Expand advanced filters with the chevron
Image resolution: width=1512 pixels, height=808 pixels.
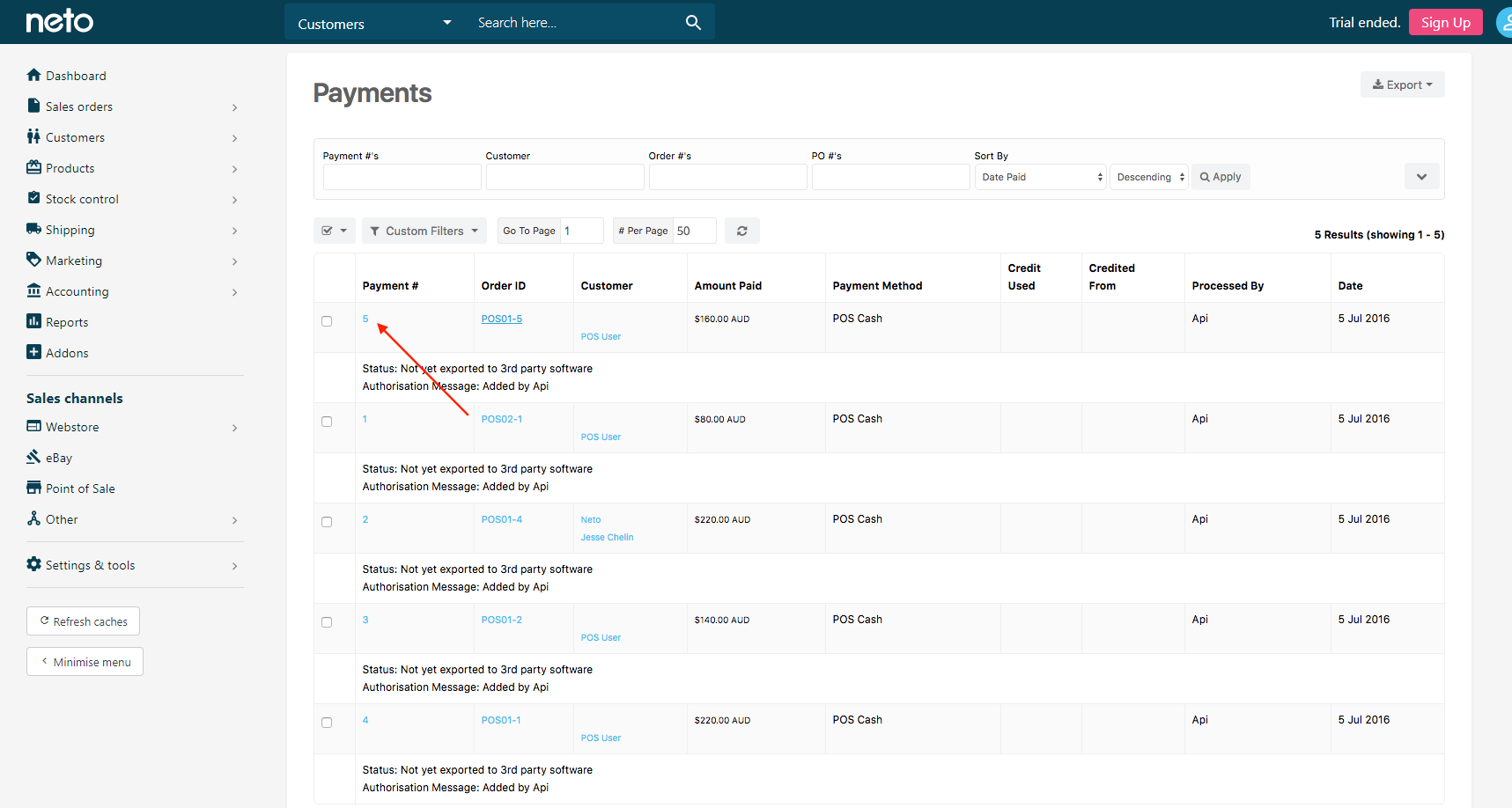(x=1421, y=177)
